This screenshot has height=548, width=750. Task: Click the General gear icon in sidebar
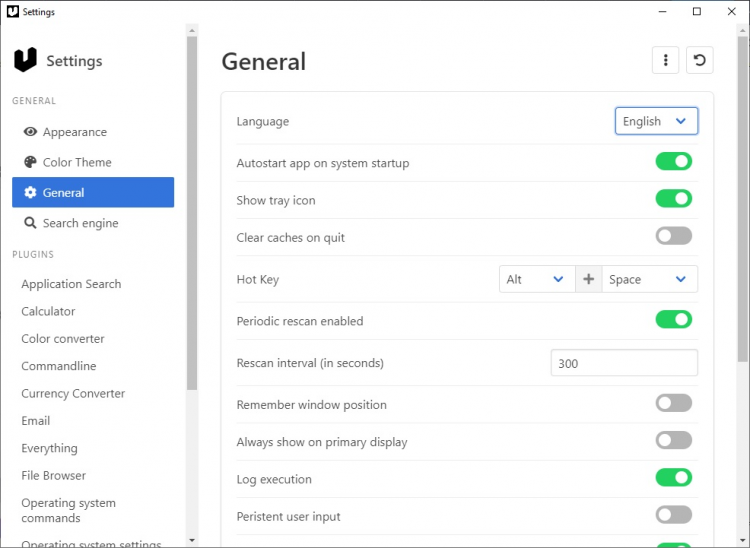(x=30, y=193)
